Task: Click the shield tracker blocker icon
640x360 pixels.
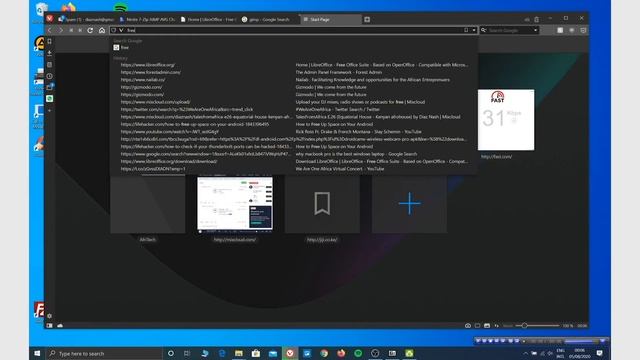Action: [x=114, y=30]
